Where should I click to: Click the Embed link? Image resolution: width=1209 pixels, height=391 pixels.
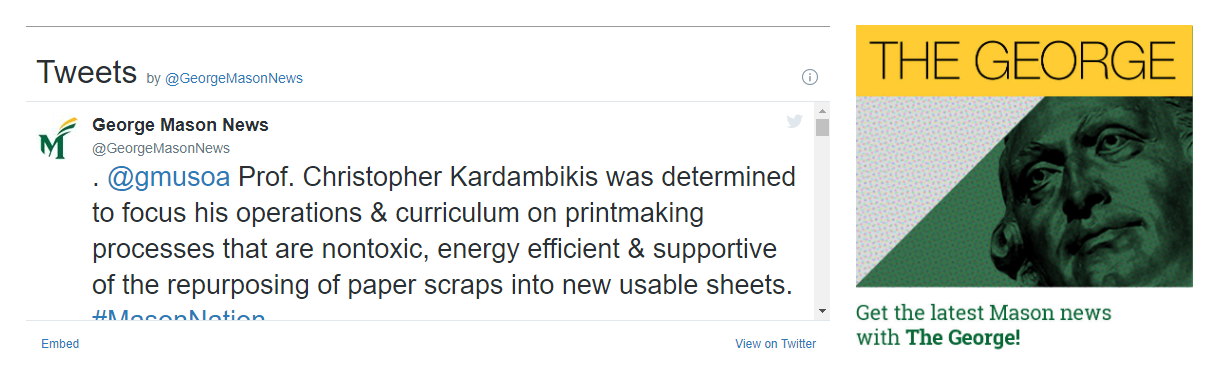point(60,343)
